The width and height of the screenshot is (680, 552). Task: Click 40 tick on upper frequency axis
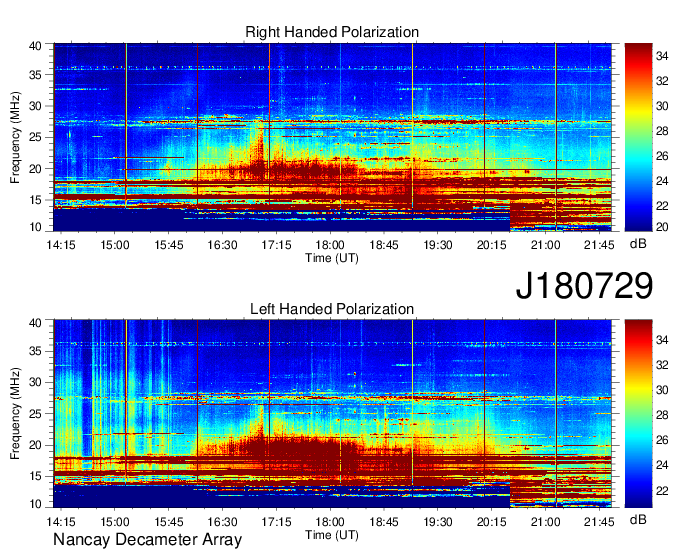point(35,46)
